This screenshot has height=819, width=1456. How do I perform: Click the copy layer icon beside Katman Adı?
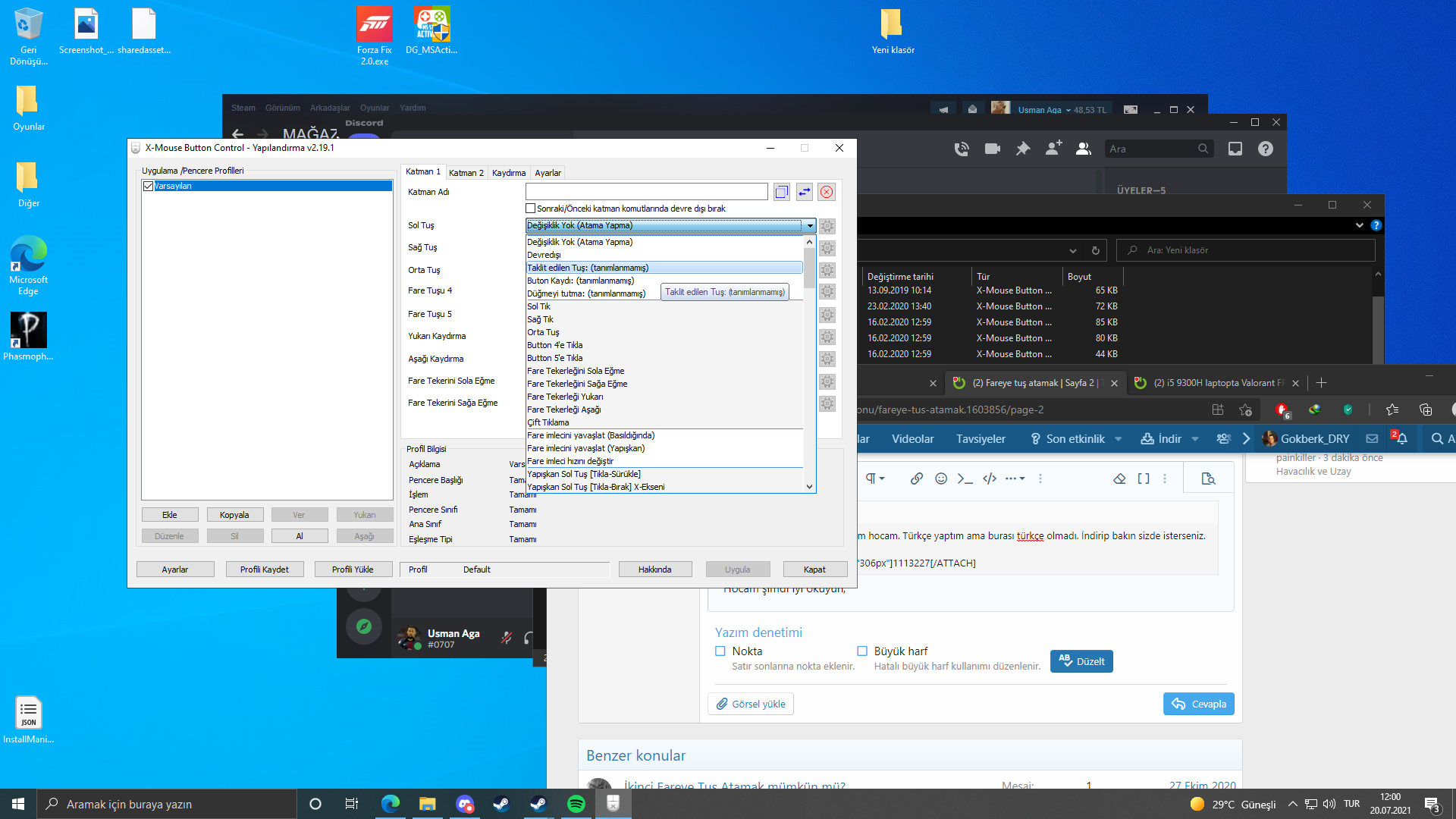point(782,193)
